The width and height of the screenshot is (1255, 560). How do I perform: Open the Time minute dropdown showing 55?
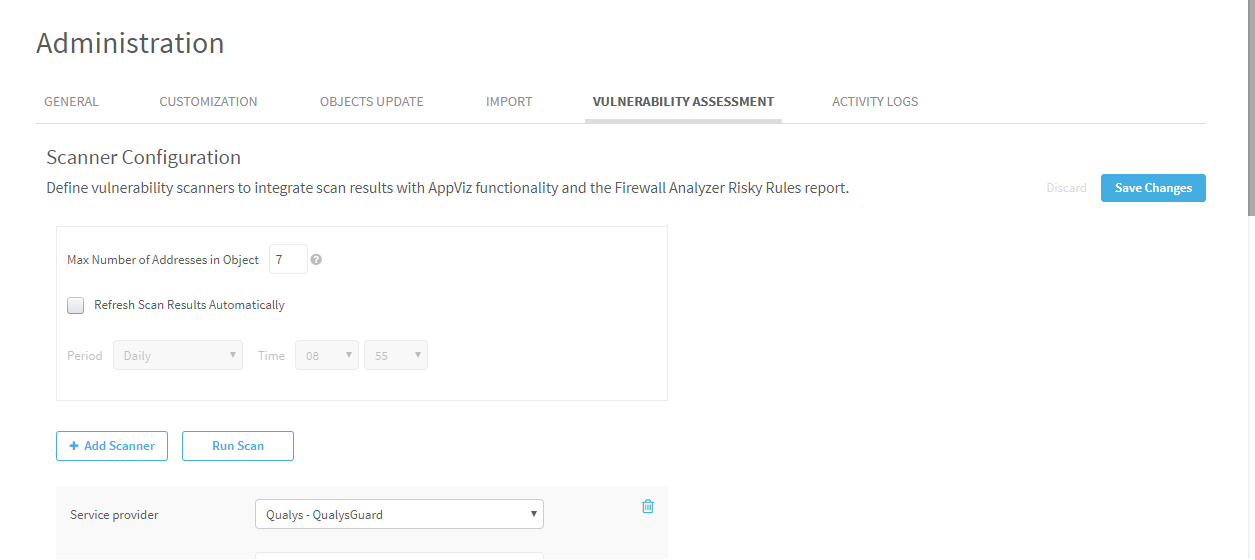[396, 356]
